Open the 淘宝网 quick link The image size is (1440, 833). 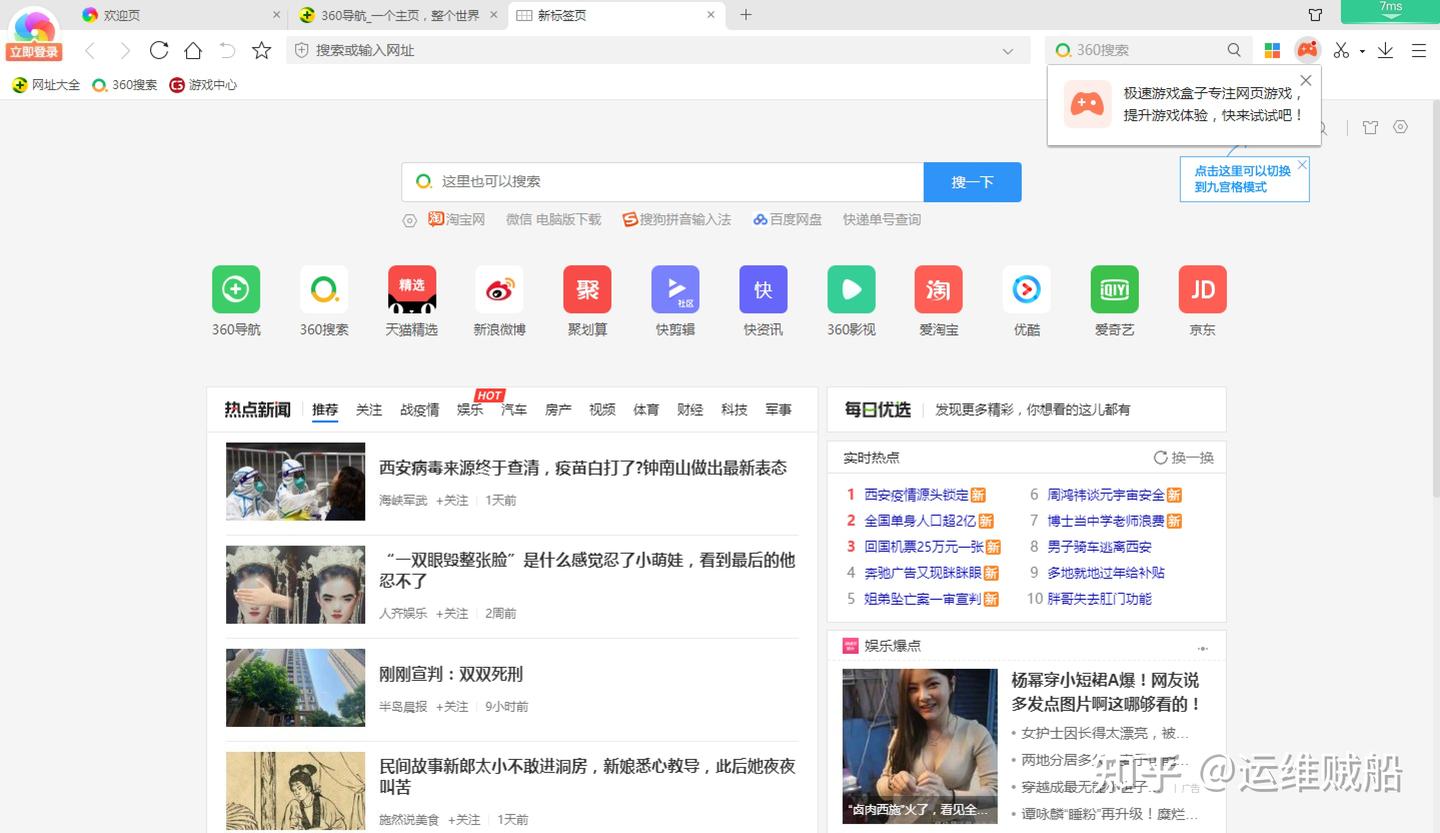[x=457, y=220]
